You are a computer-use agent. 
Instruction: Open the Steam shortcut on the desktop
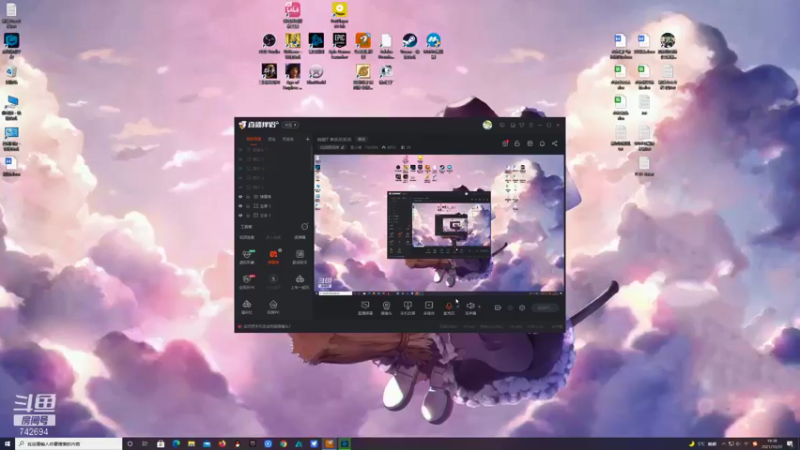[409, 46]
